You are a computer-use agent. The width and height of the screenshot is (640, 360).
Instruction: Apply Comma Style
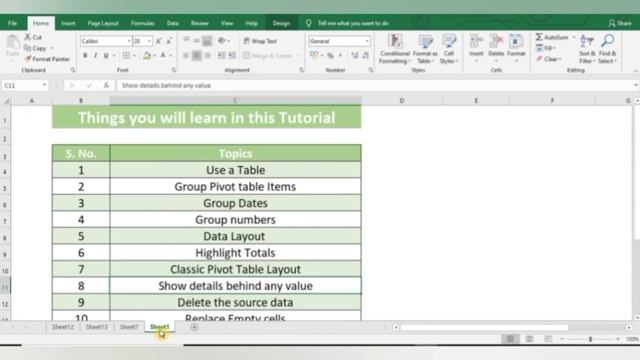click(x=340, y=56)
